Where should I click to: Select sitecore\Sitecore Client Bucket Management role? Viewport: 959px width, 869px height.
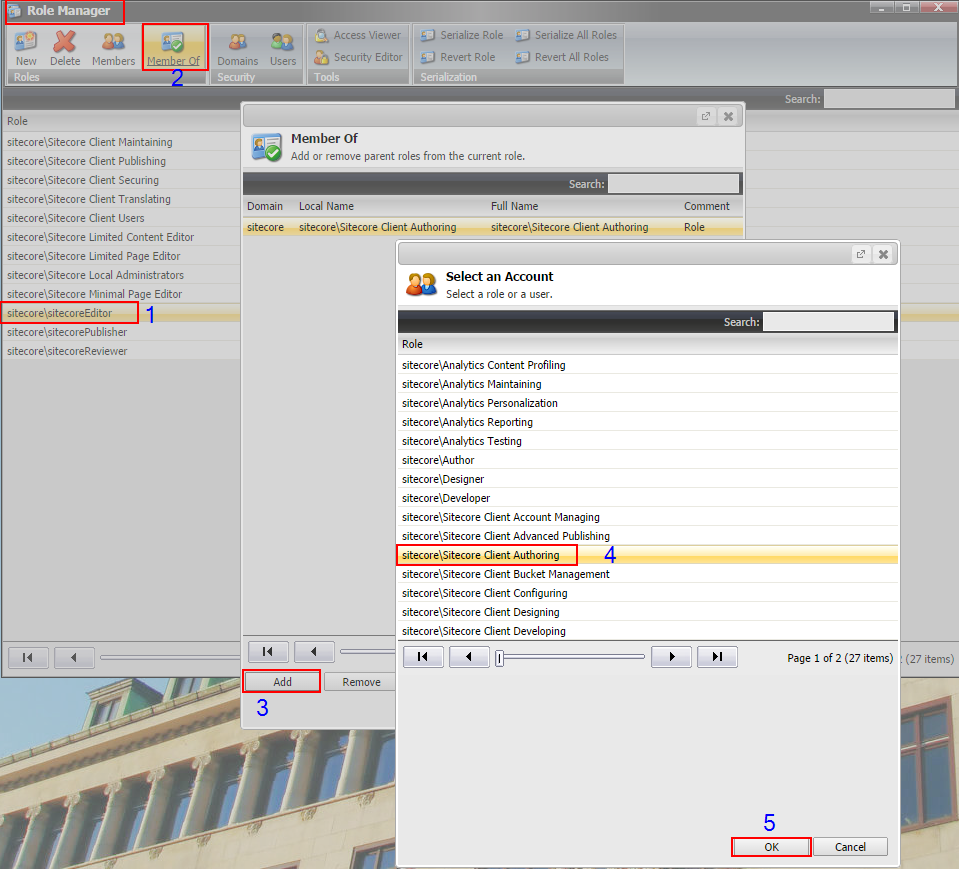click(x=648, y=574)
